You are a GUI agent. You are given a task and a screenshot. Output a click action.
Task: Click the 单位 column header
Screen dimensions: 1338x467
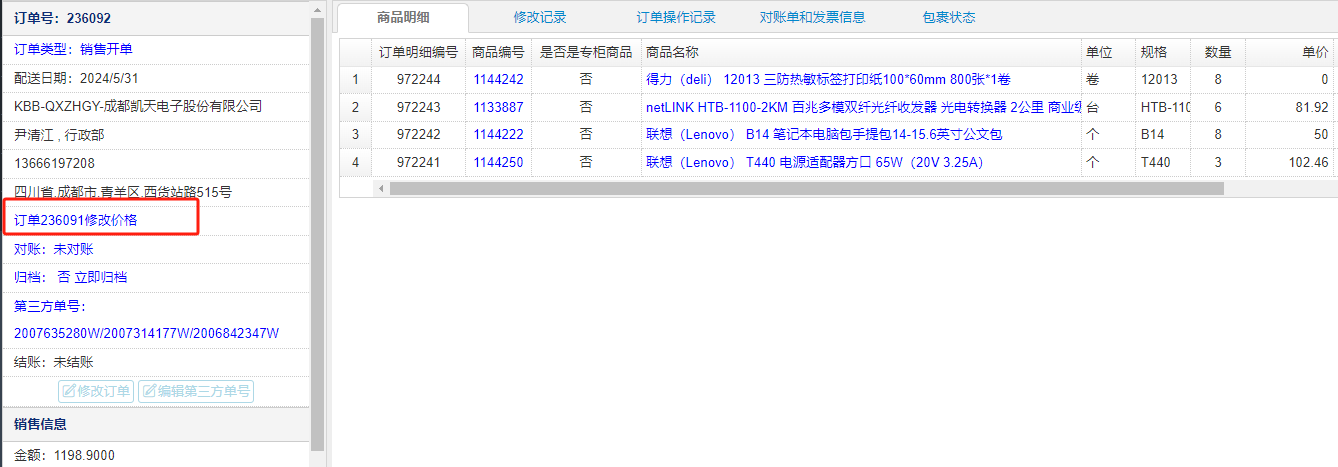point(1108,52)
